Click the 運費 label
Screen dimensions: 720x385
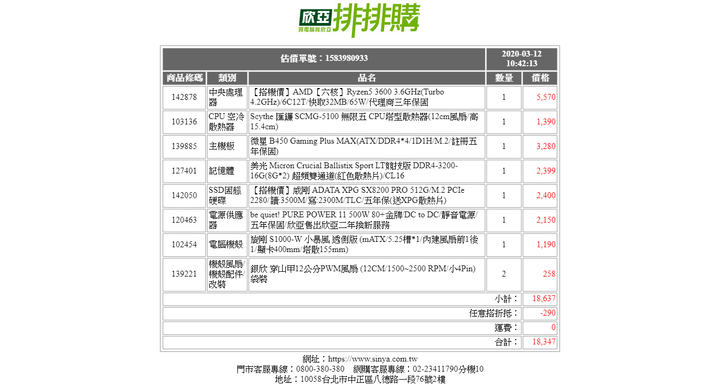[x=506, y=328]
